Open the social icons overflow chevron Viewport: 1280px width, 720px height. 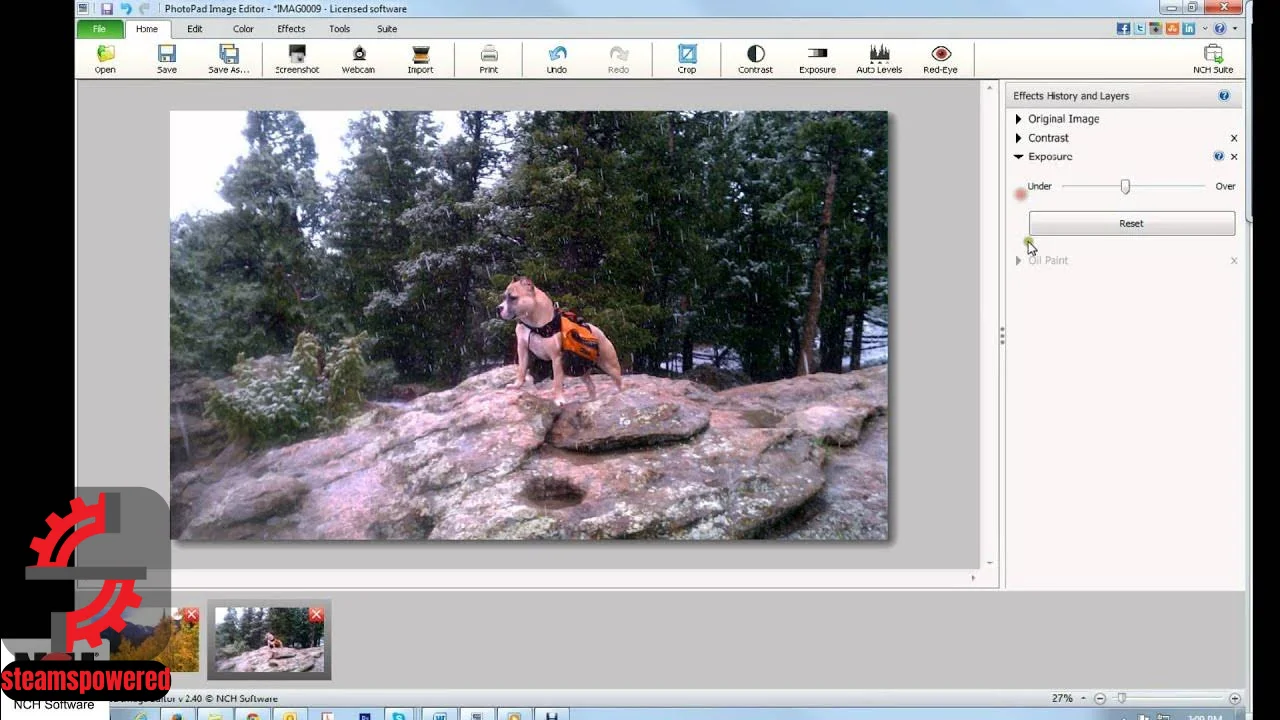tap(1205, 29)
